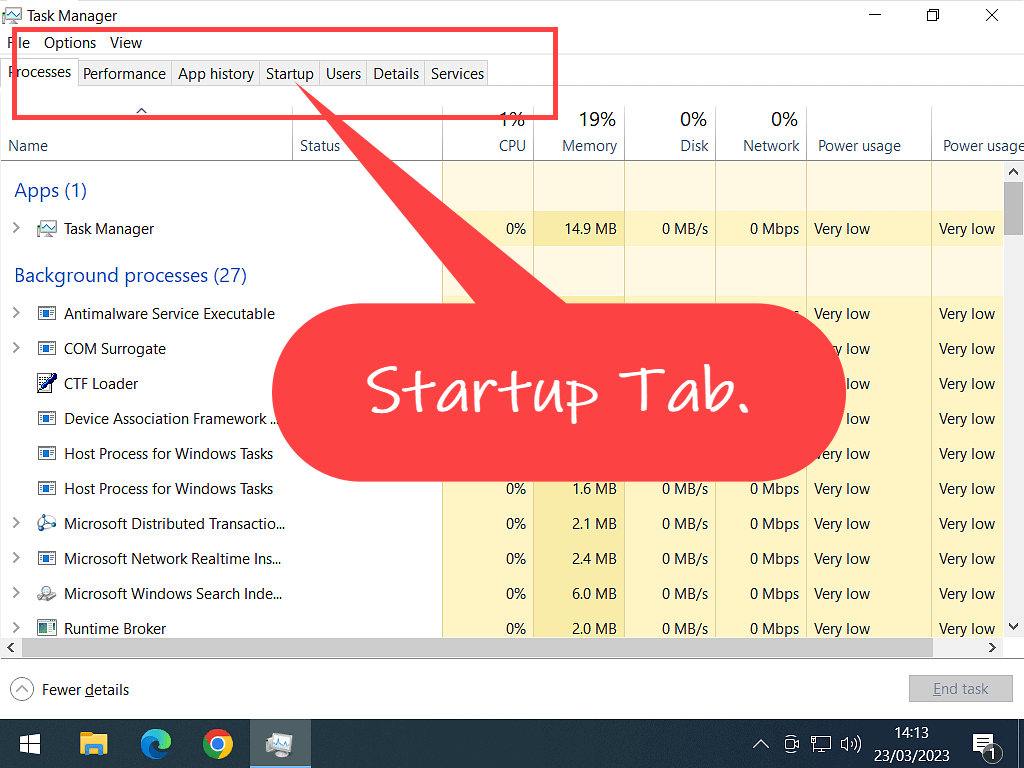This screenshot has height=768, width=1024.
Task: Click the horizontal scrollbar right arrow
Action: tap(993, 648)
